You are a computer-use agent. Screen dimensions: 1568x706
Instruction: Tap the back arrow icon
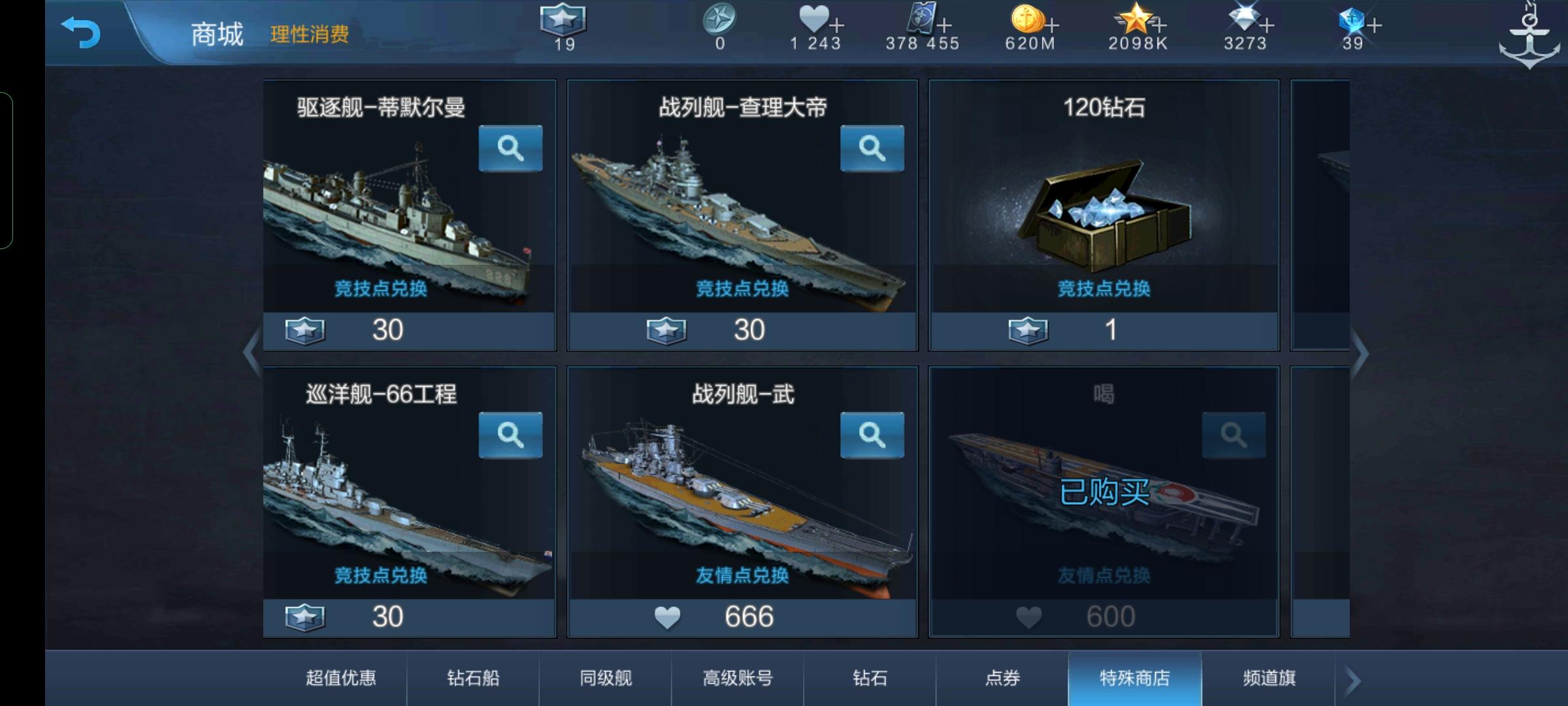point(80,32)
